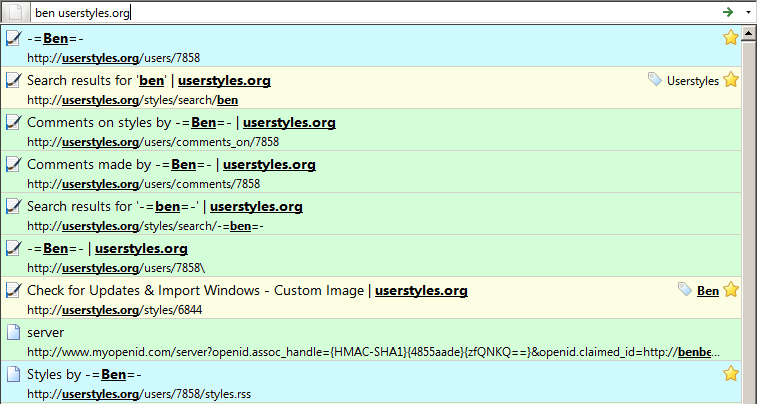The height and width of the screenshot is (404, 757).
Task: Click favicon of '-=Ben=- | userstyles.org' row
Action: click(14, 248)
